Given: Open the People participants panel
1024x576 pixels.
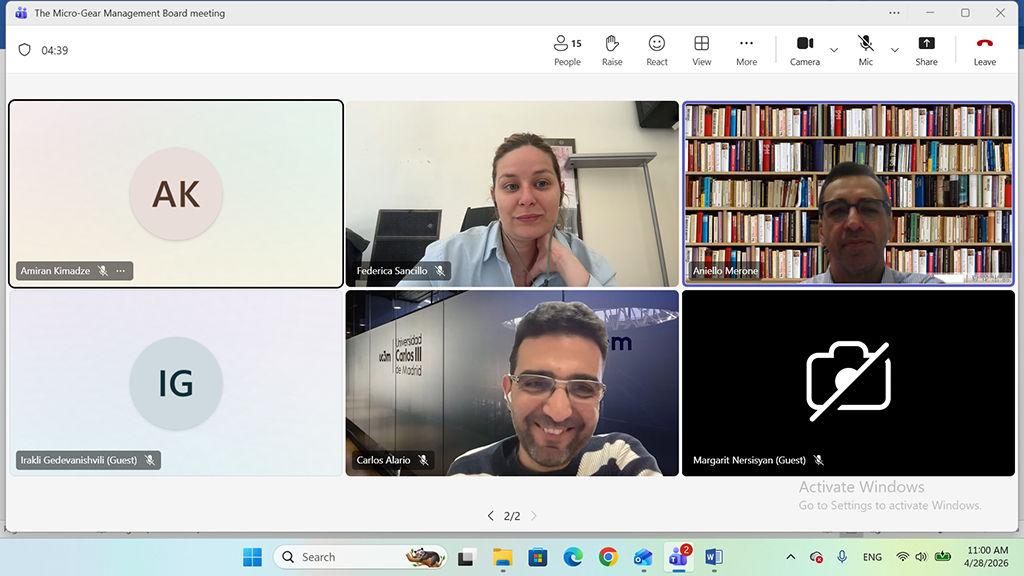Looking at the screenshot, I should click(567, 50).
